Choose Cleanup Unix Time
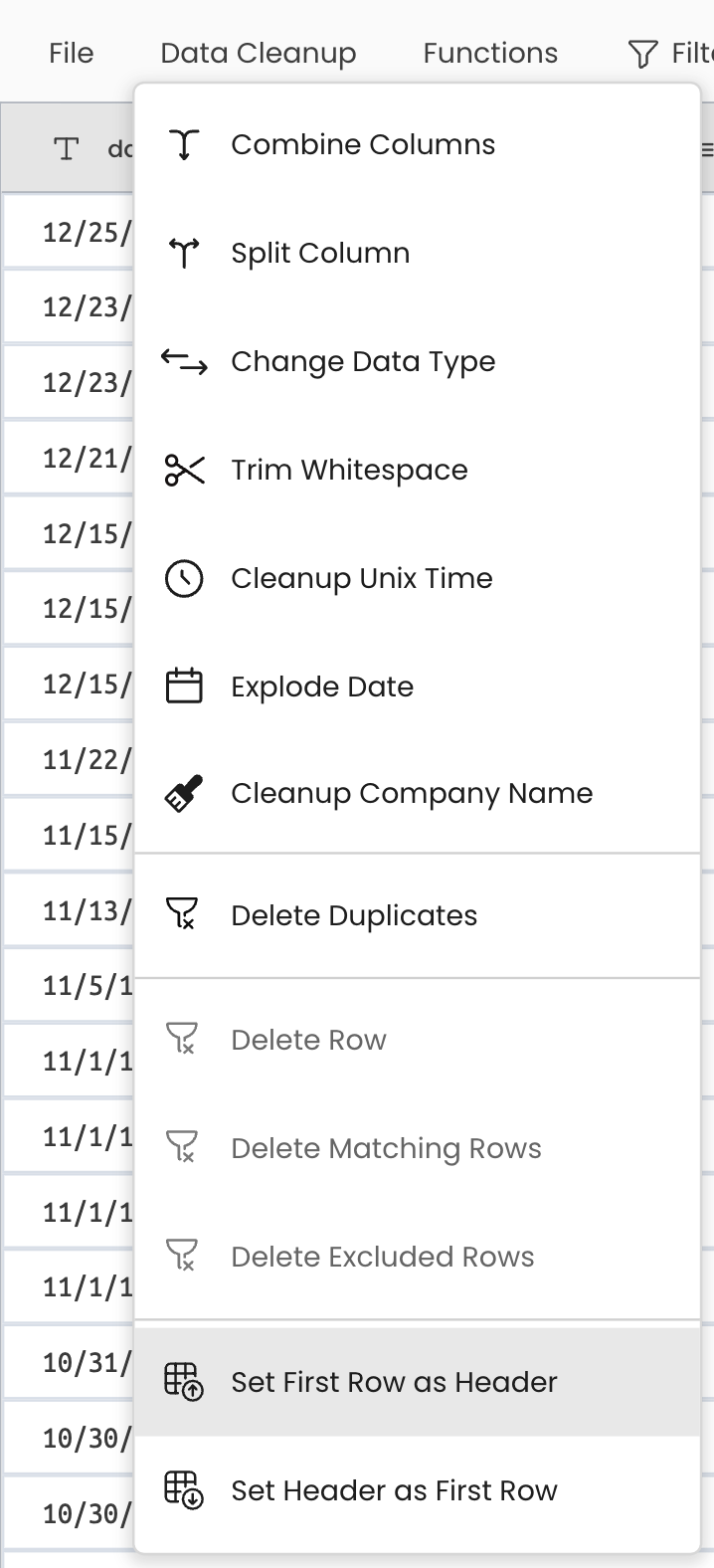Screen dimensions: 714x1568 click(x=361, y=577)
